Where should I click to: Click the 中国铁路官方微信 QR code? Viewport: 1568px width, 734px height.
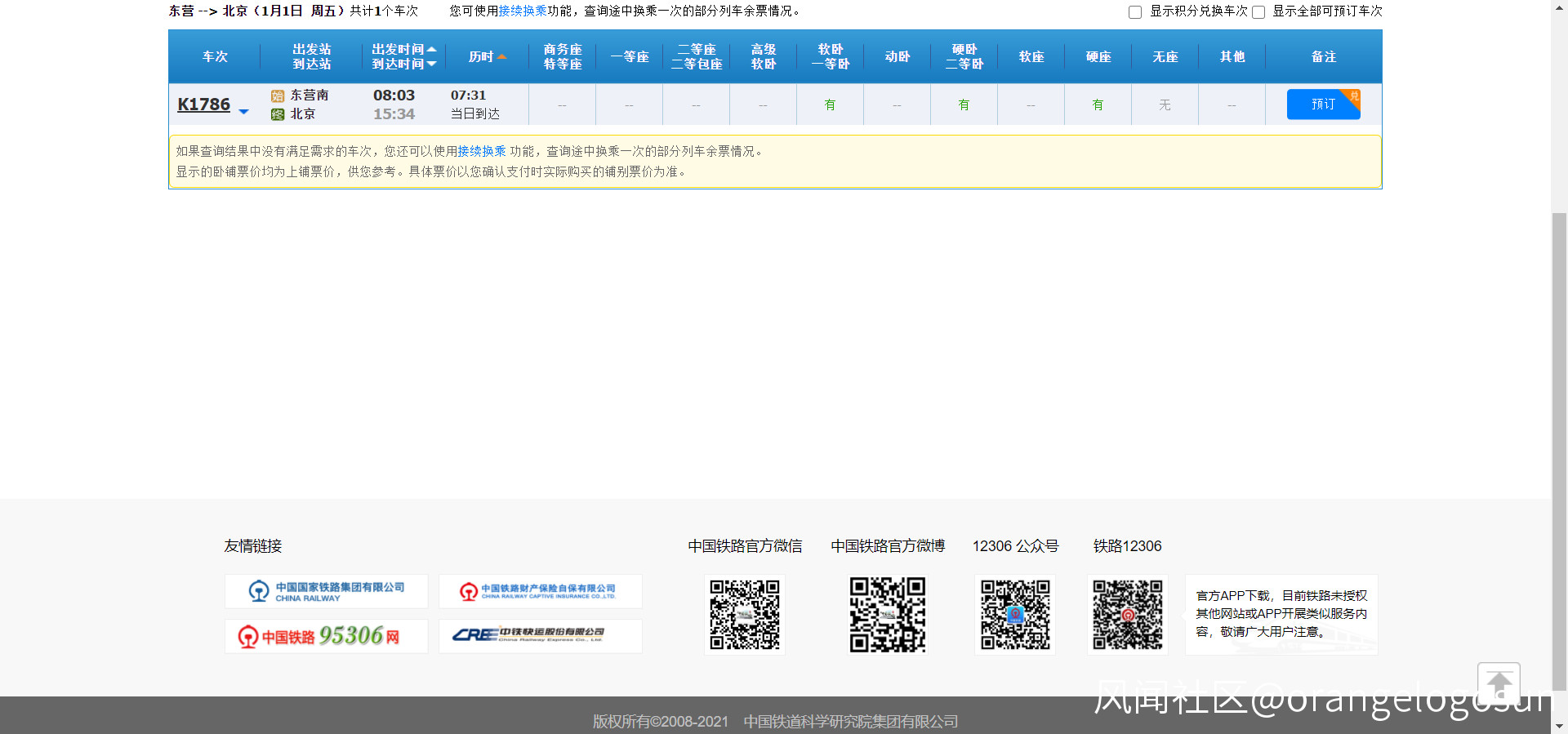point(744,615)
